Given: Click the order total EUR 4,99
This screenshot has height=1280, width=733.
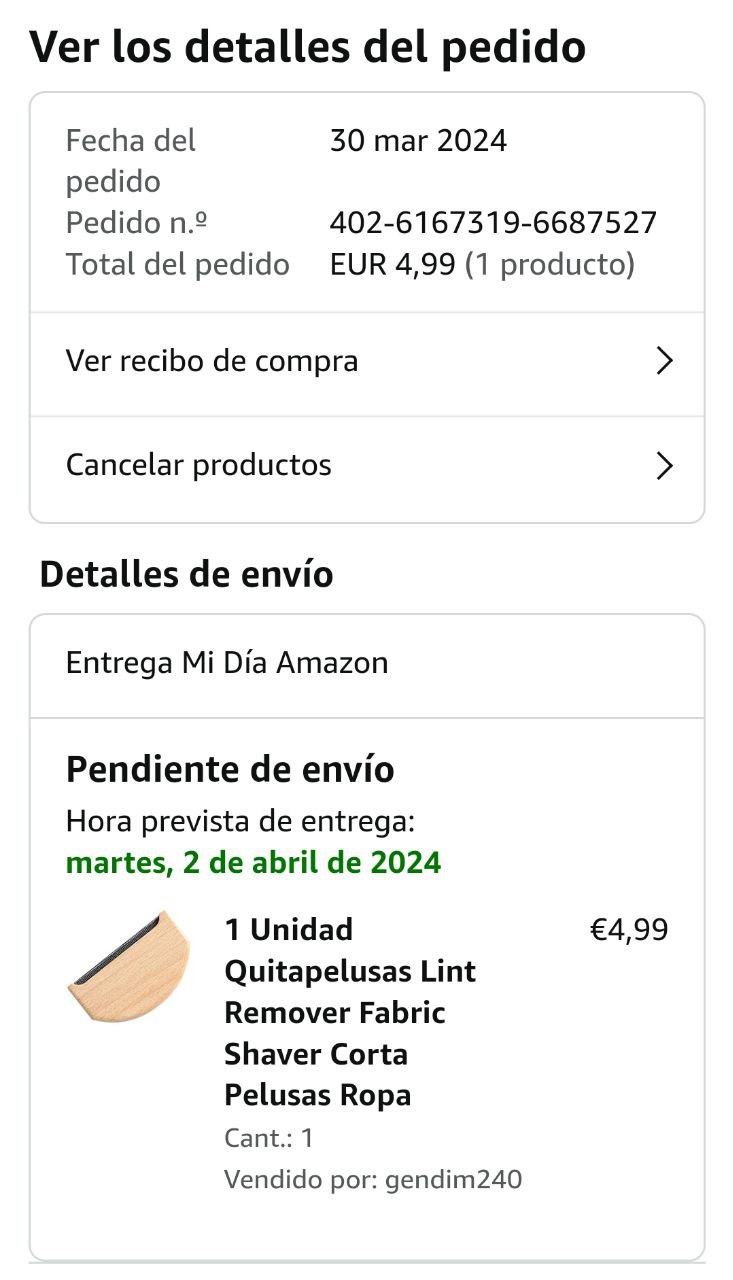Looking at the screenshot, I should tap(393, 265).
